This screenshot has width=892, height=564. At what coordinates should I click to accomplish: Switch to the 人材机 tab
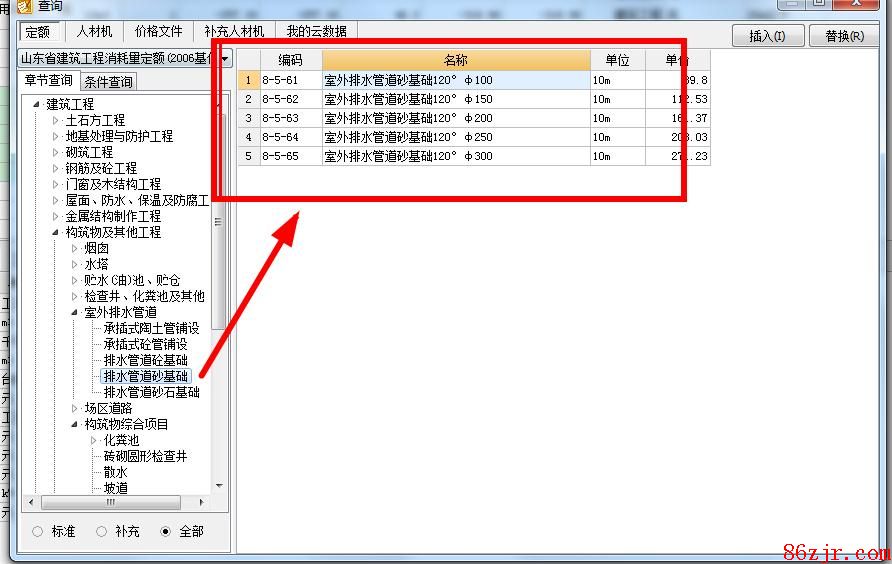click(x=95, y=32)
